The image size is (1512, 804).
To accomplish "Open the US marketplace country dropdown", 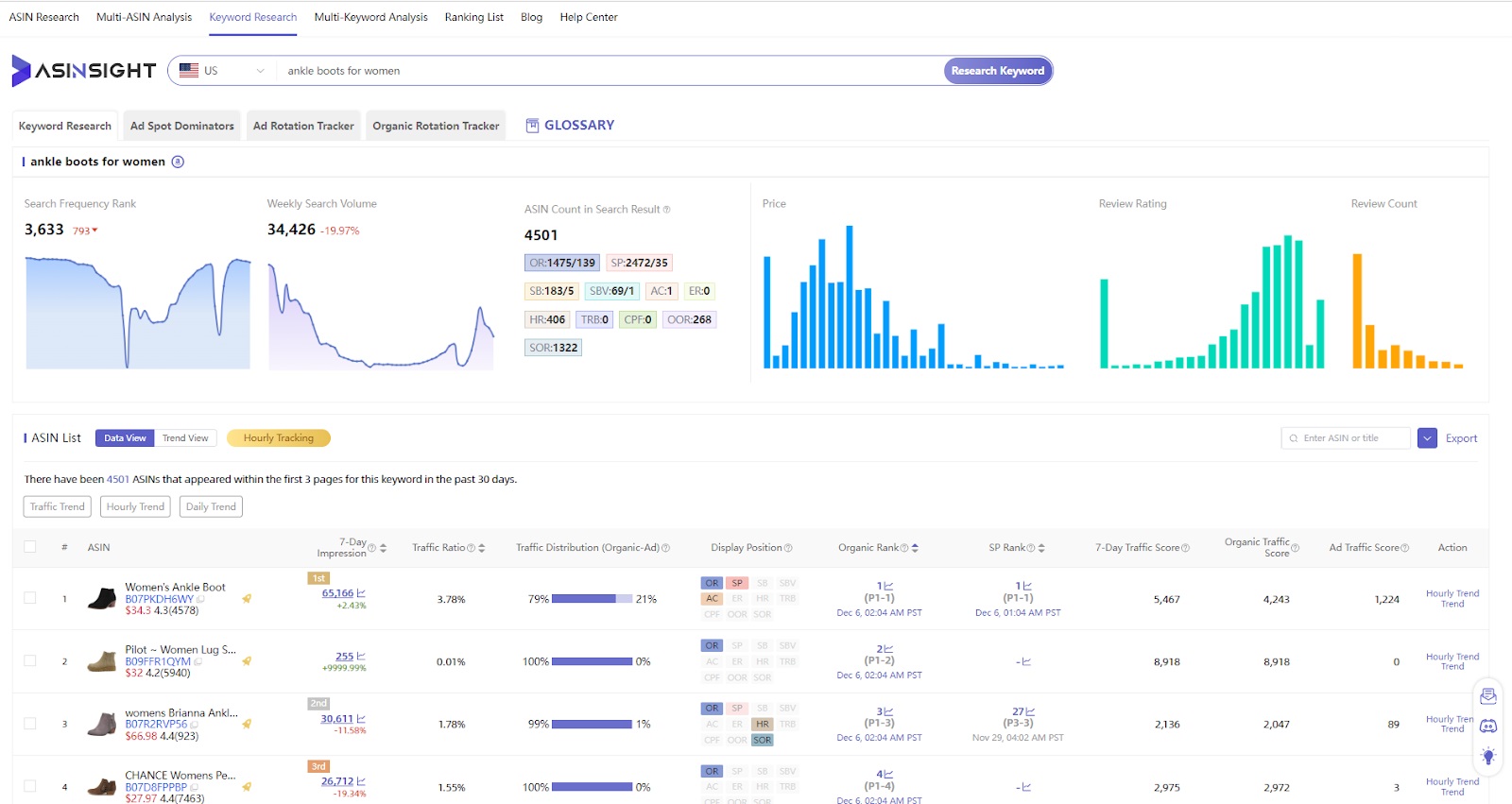I will (222, 71).
